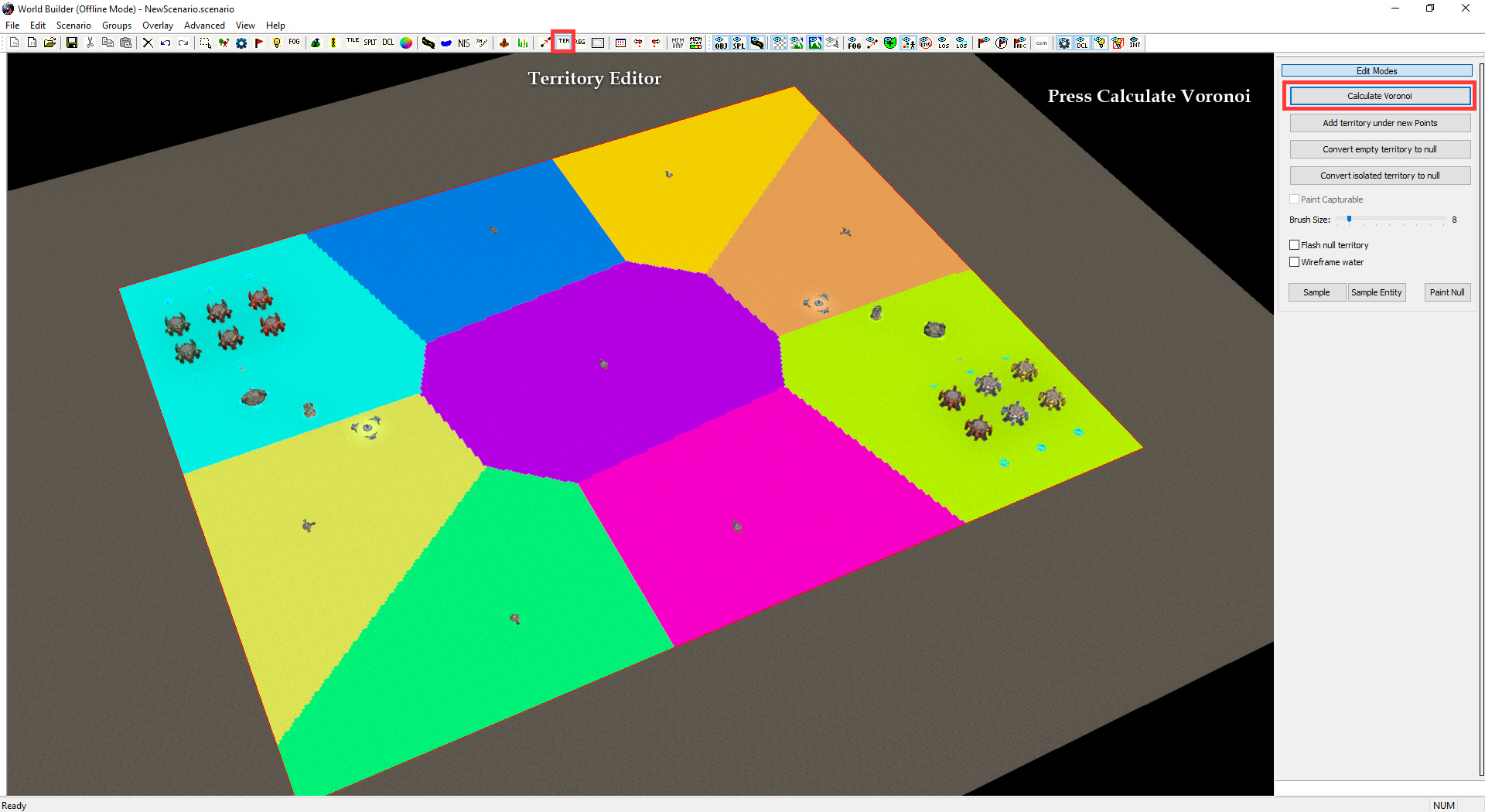The height and width of the screenshot is (812, 1485).
Task: Select the TER territory editor tool
Action: (x=564, y=43)
